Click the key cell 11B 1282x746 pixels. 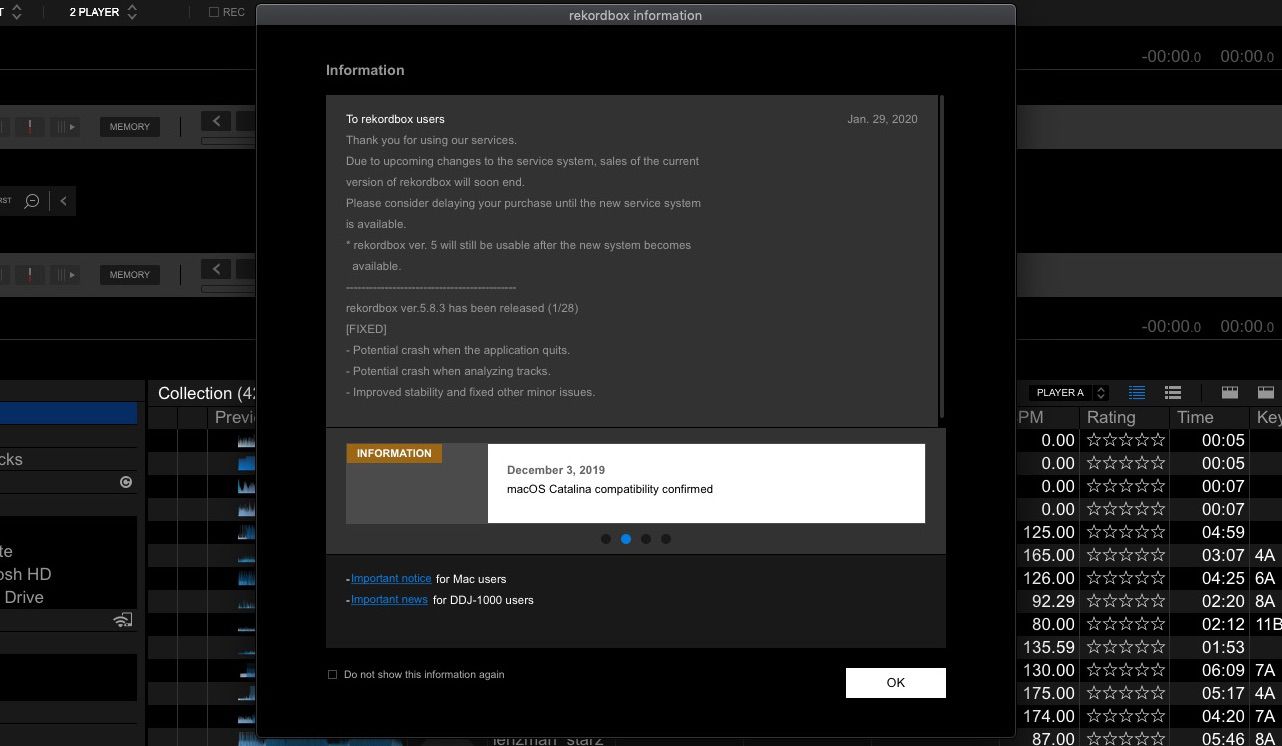[x=1267, y=624]
